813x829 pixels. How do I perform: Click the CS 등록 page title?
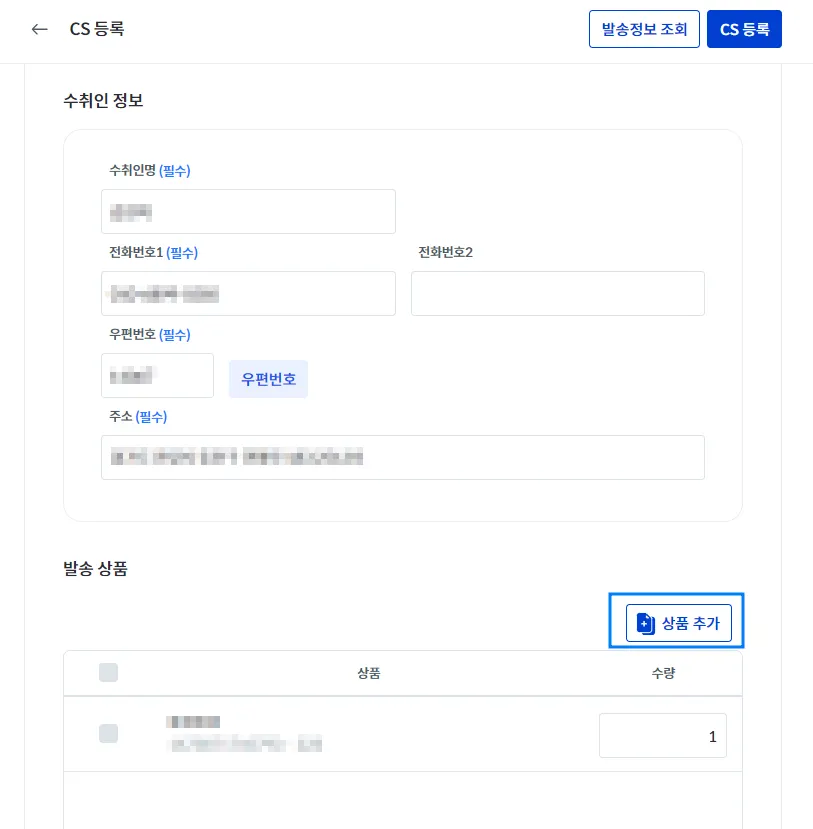[x=97, y=29]
